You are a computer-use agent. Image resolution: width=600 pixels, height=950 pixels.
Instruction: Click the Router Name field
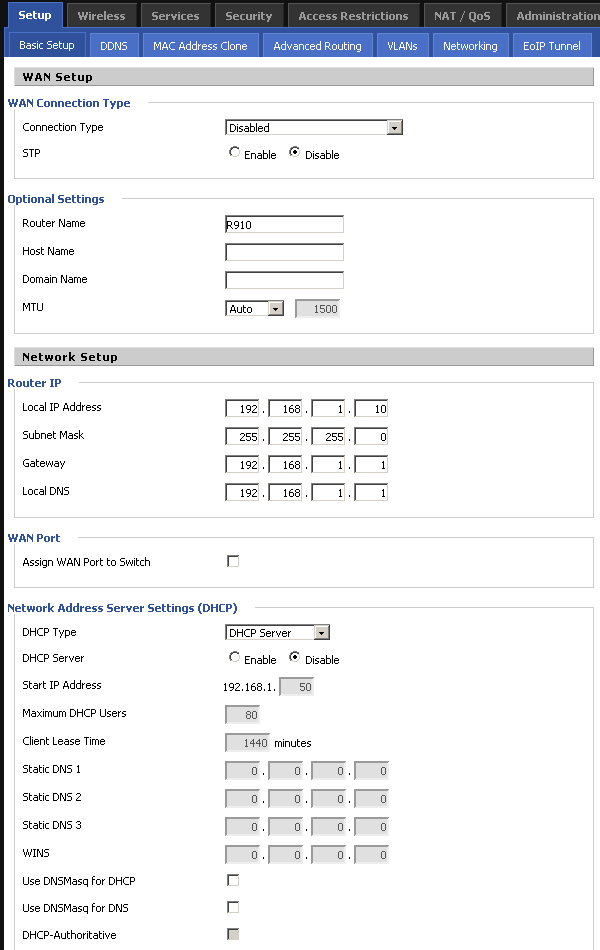284,224
